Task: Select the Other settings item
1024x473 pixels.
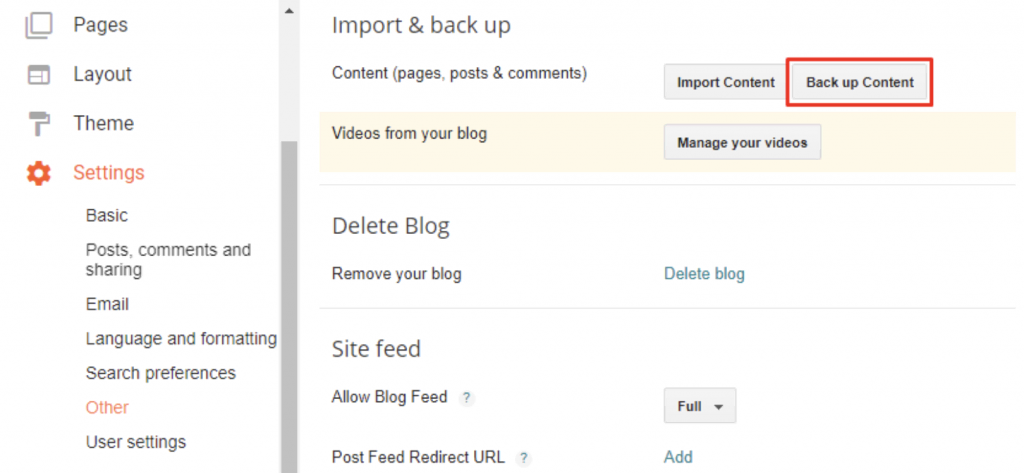Action: [x=107, y=407]
